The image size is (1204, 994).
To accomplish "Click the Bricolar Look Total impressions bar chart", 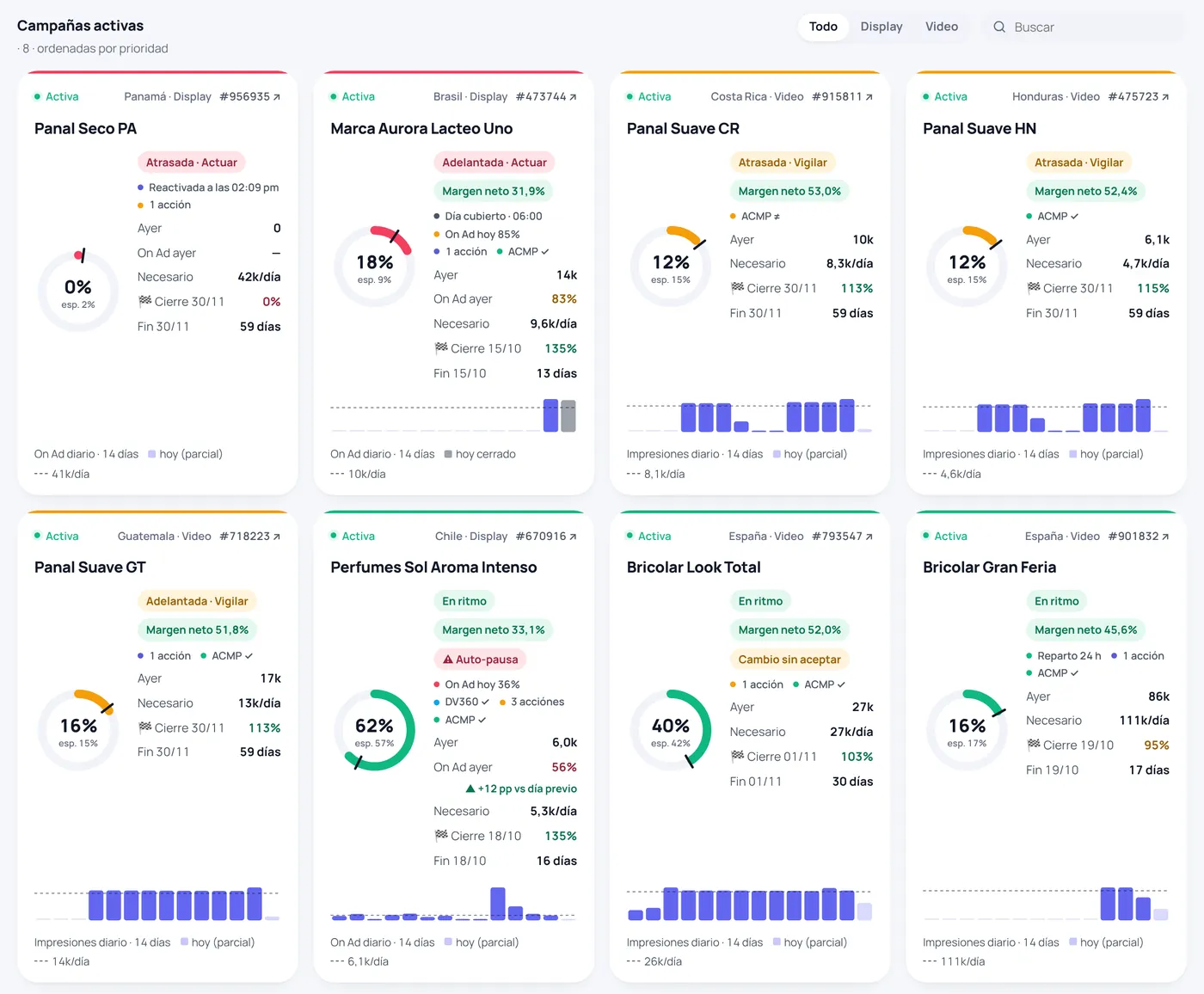I will [x=749, y=904].
